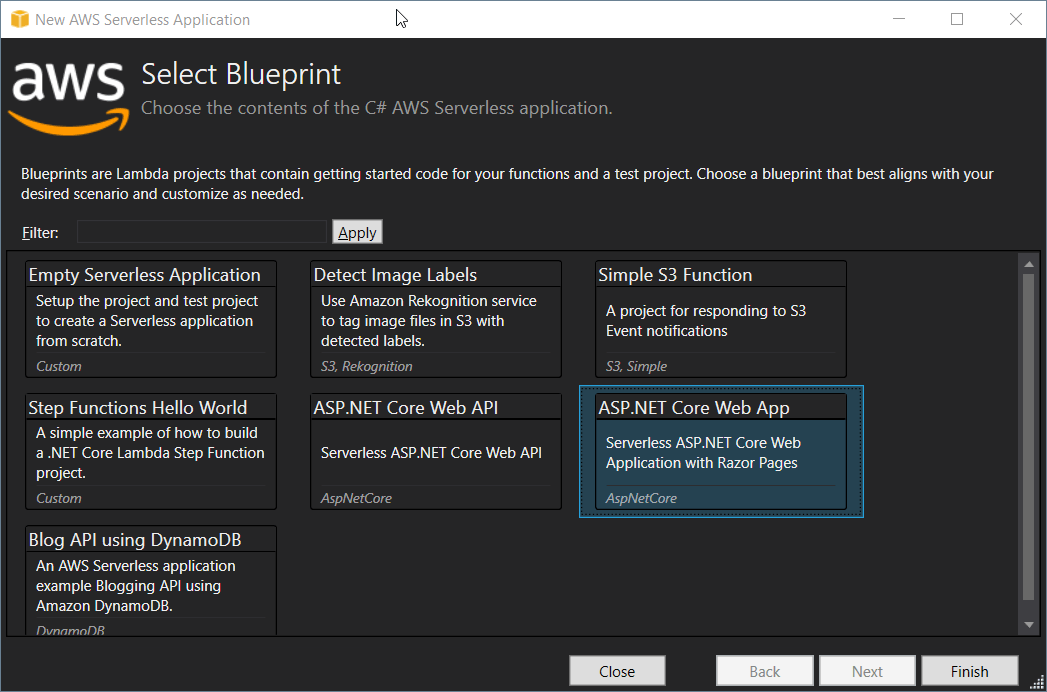Close the dialog with the title bar X
Image resolution: width=1047 pixels, height=692 pixels.
(x=1015, y=19)
